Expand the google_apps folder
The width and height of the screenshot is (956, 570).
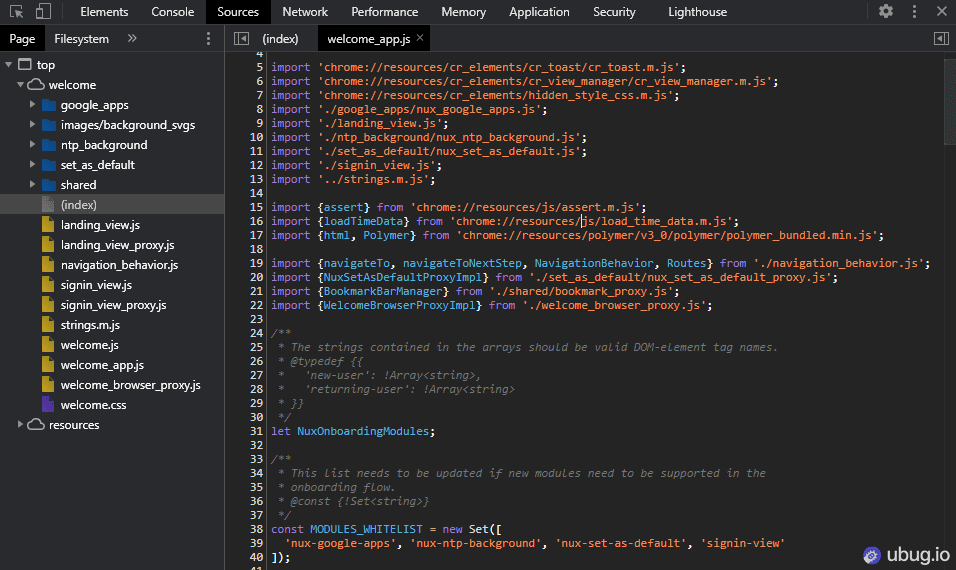(33, 105)
